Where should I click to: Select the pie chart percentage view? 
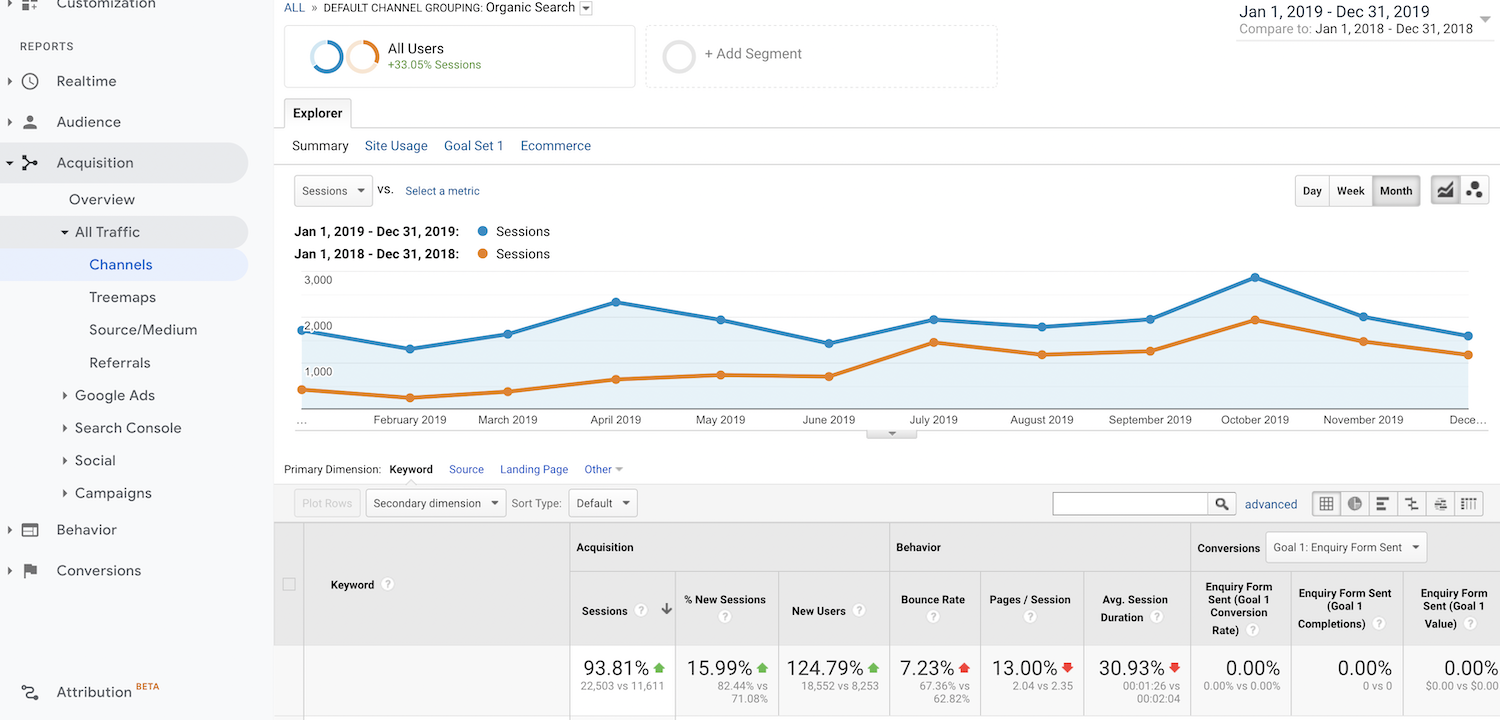(1355, 504)
